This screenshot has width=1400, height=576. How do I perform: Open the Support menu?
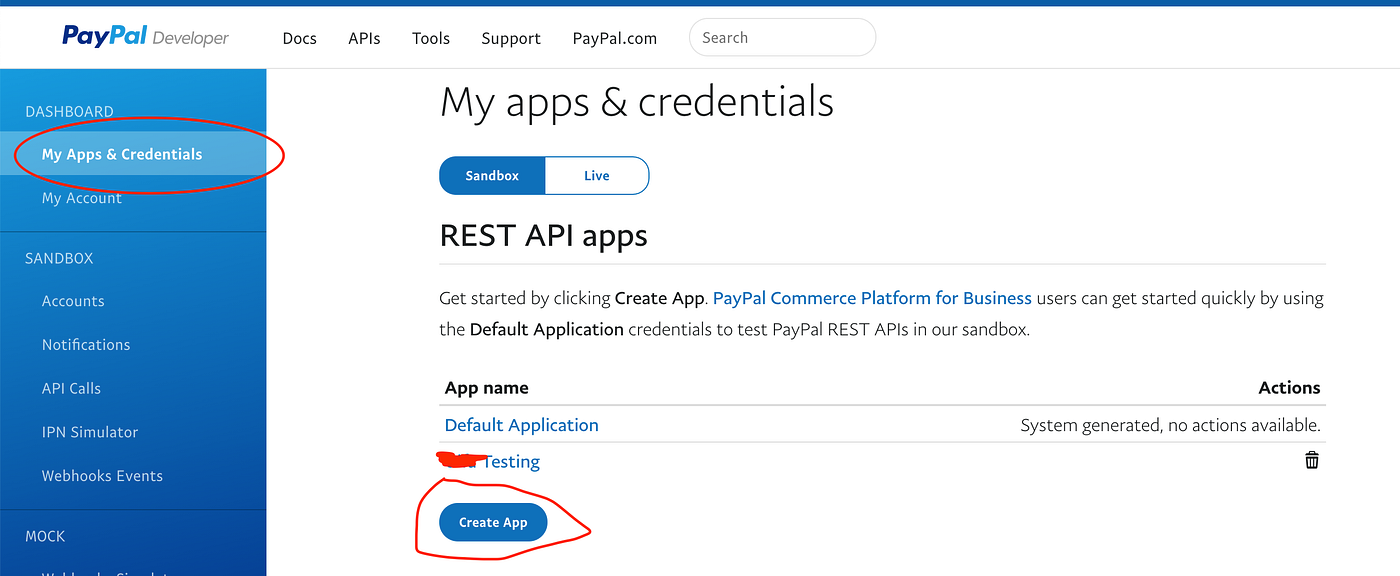pos(511,38)
